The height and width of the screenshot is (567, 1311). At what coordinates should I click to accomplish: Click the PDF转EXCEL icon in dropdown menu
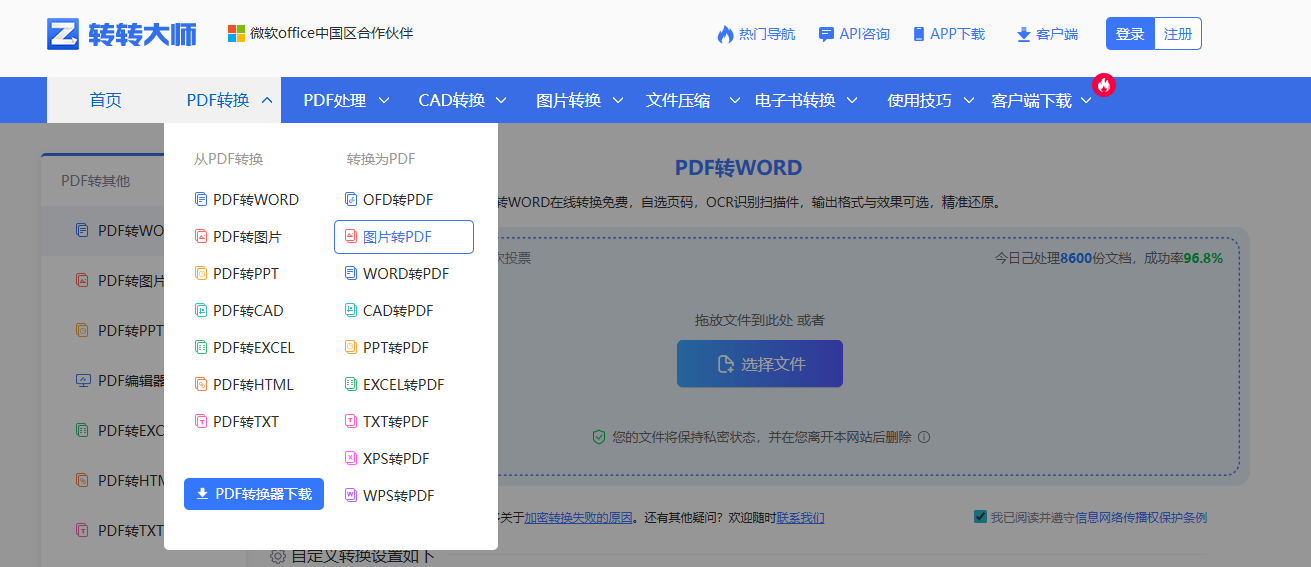coord(201,348)
